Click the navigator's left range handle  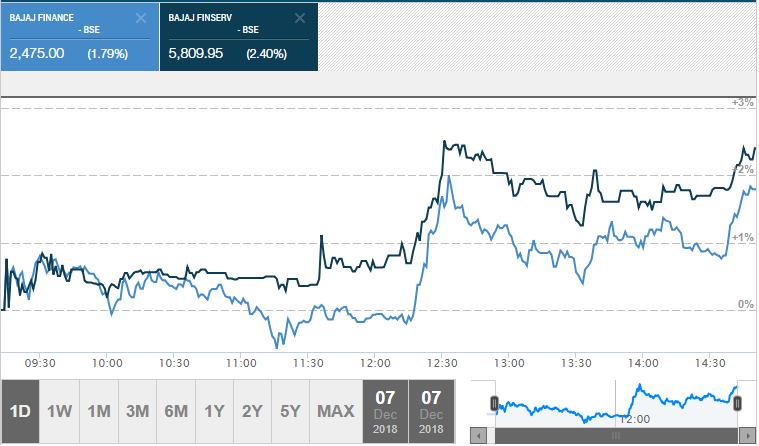click(494, 403)
